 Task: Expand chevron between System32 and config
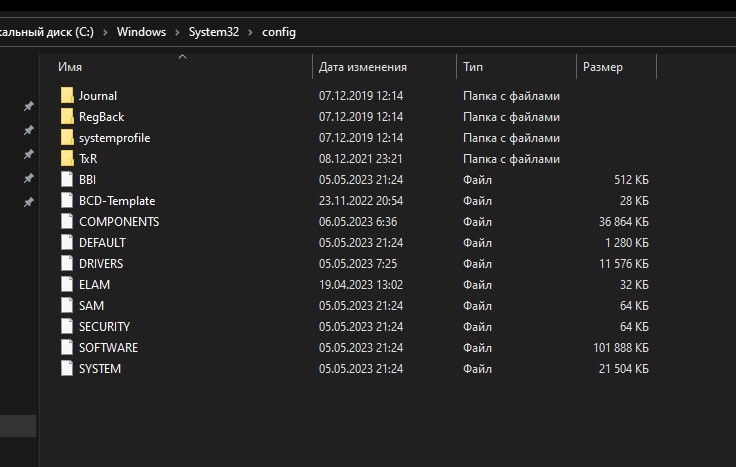pyautogui.click(x=250, y=32)
